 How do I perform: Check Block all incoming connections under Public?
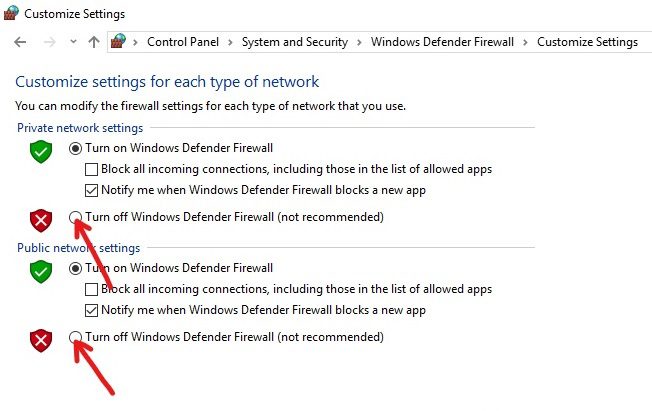91,289
